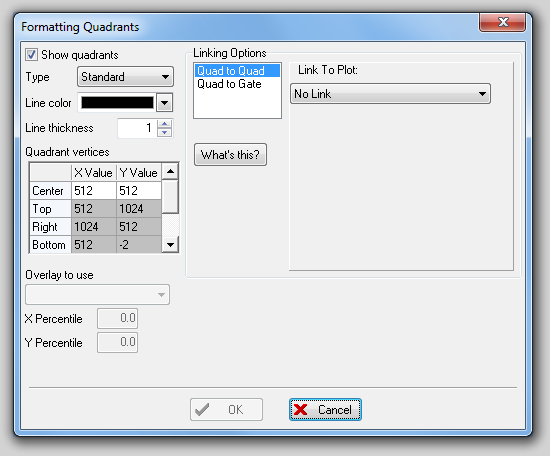Click the Cancel button
The height and width of the screenshot is (456, 550).
pyautogui.click(x=325, y=409)
